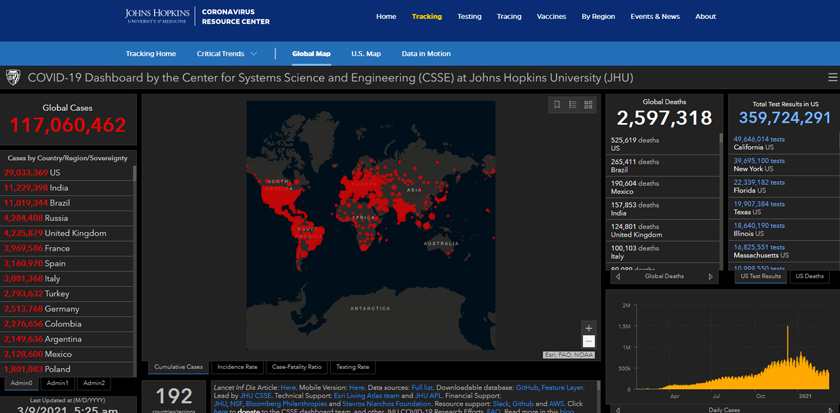Open About nav item
Viewport: 840px width, 413px height.
[x=706, y=17]
